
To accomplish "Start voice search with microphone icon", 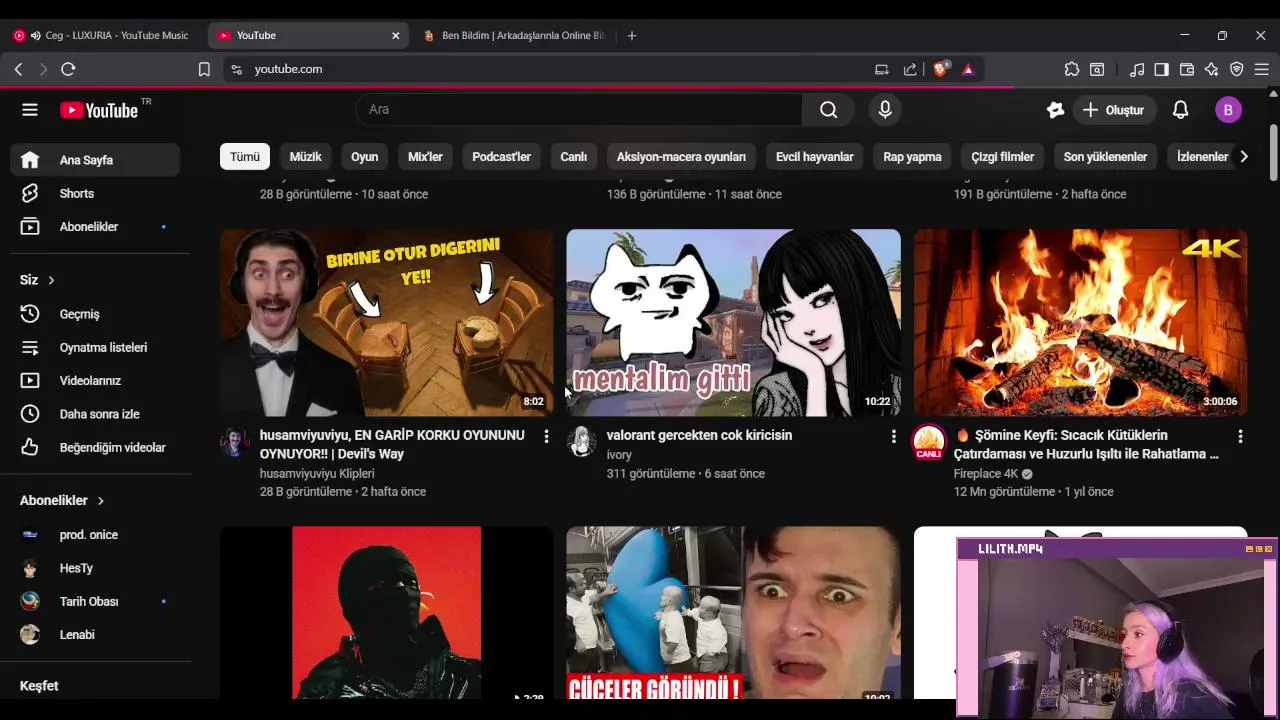I will (x=885, y=110).
